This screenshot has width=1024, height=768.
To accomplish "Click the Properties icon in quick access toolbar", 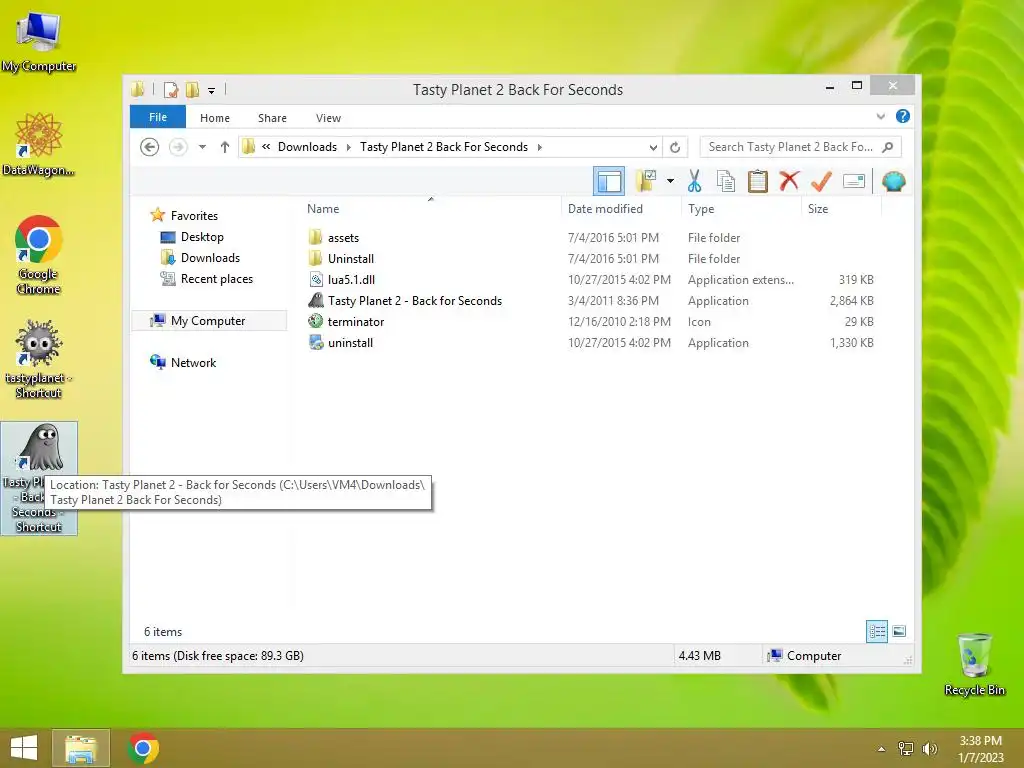I will pyautogui.click(x=171, y=89).
